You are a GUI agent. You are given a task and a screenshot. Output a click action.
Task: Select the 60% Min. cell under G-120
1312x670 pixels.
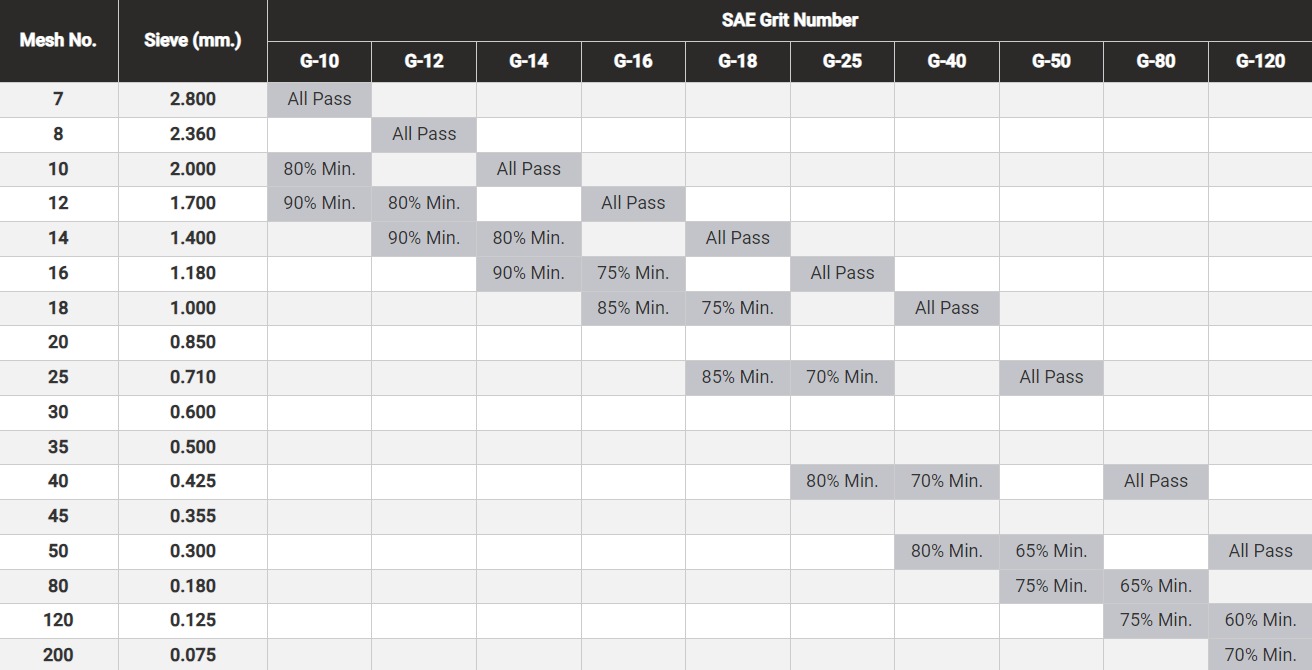pyautogui.click(x=1260, y=620)
